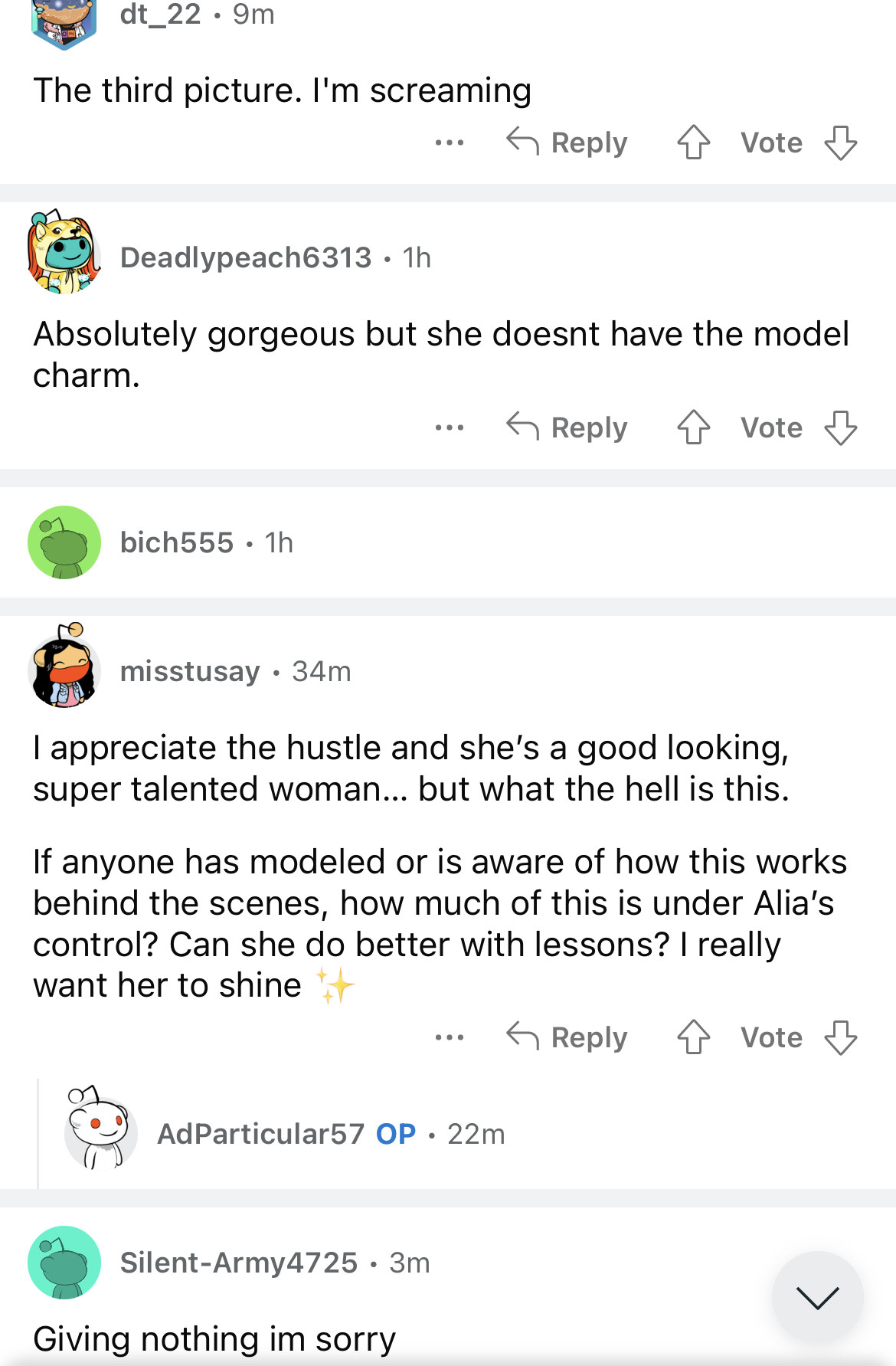The width and height of the screenshot is (896, 1366).
Task: Open more options on misstusay's comment
Action: tap(449, 1037)
